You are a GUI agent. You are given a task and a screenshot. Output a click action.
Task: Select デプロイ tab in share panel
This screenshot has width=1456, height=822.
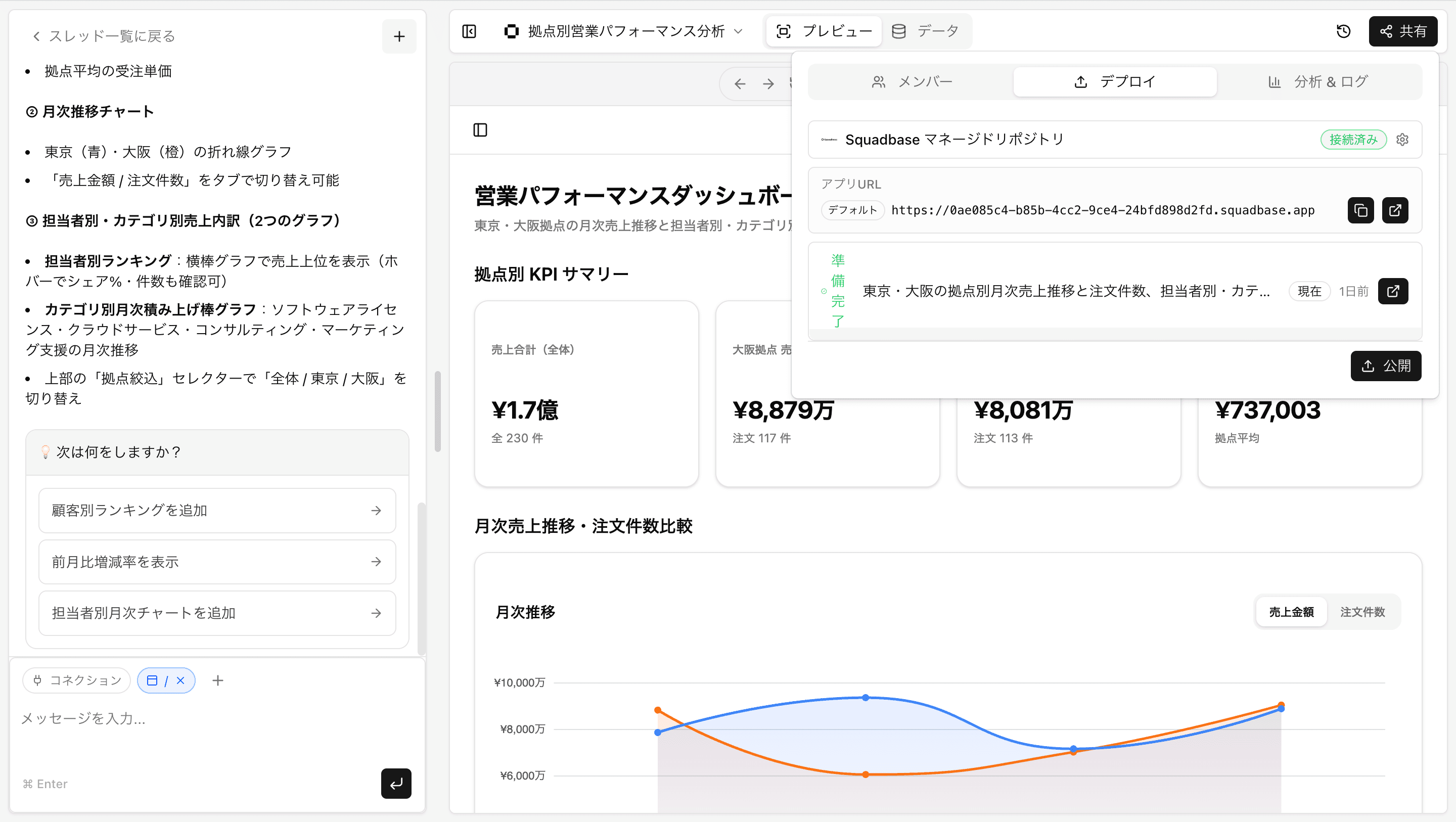(1115, 82)
